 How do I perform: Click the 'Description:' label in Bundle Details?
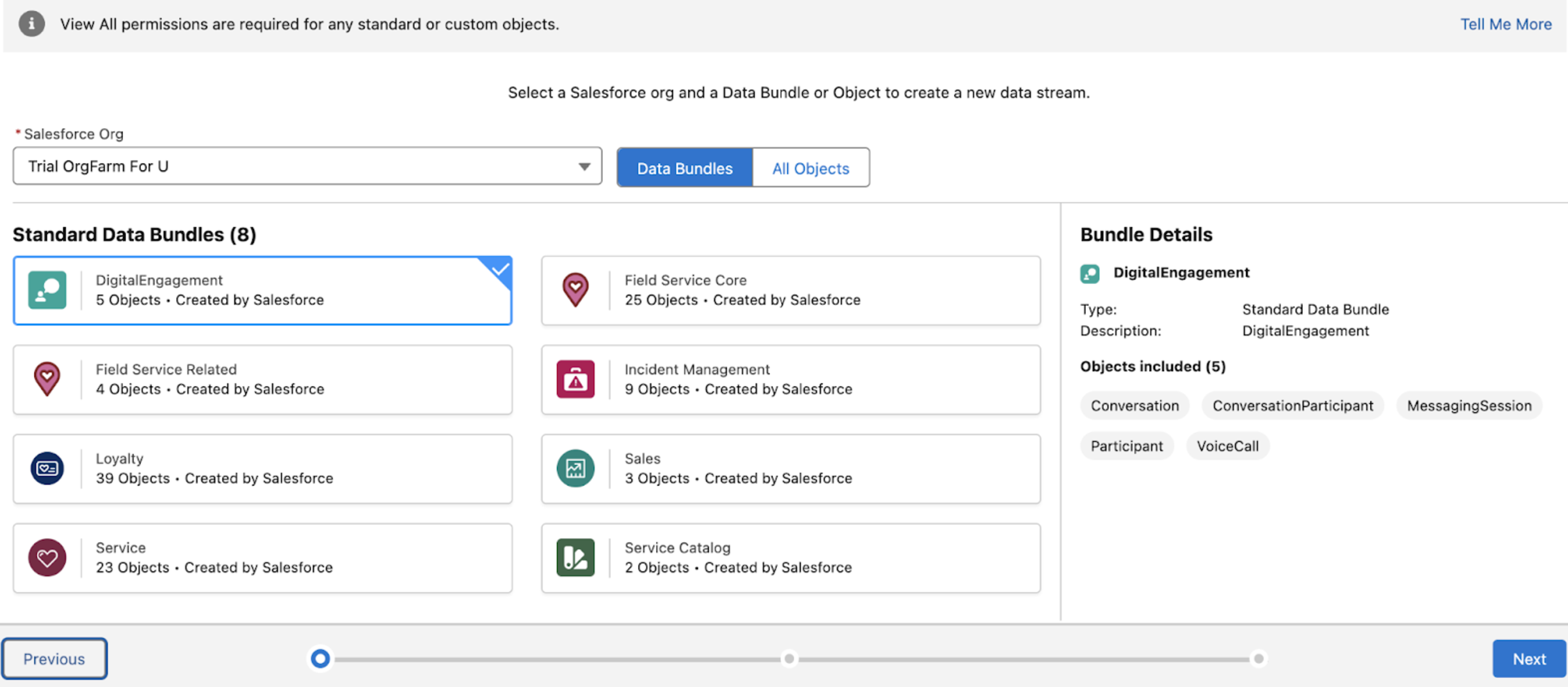(1120, 331)
